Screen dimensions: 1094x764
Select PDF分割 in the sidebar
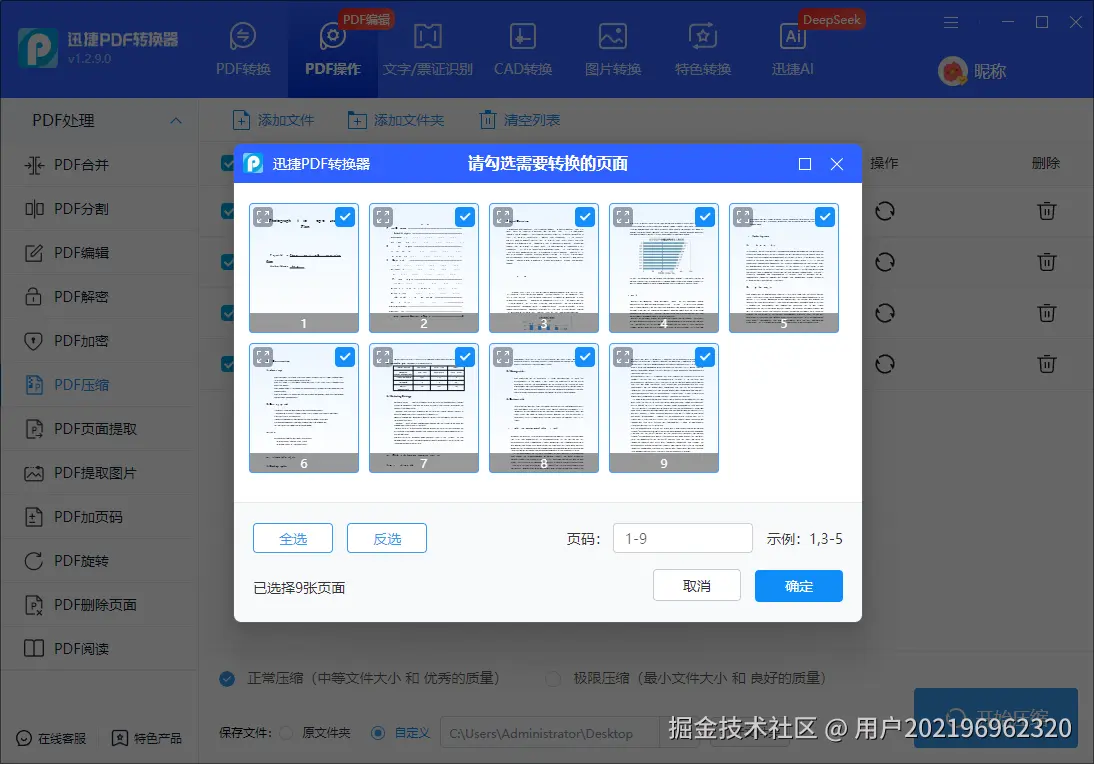pyautogui.click(x=99, y=209)
